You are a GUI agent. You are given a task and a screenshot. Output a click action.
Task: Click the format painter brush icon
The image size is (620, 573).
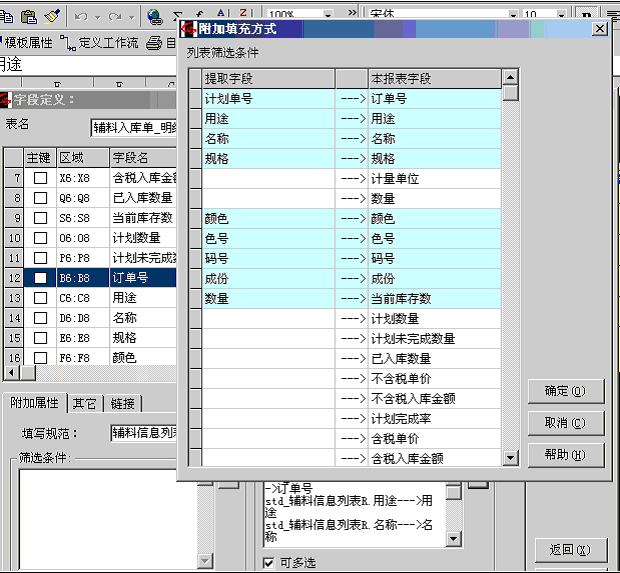(52, 16)
